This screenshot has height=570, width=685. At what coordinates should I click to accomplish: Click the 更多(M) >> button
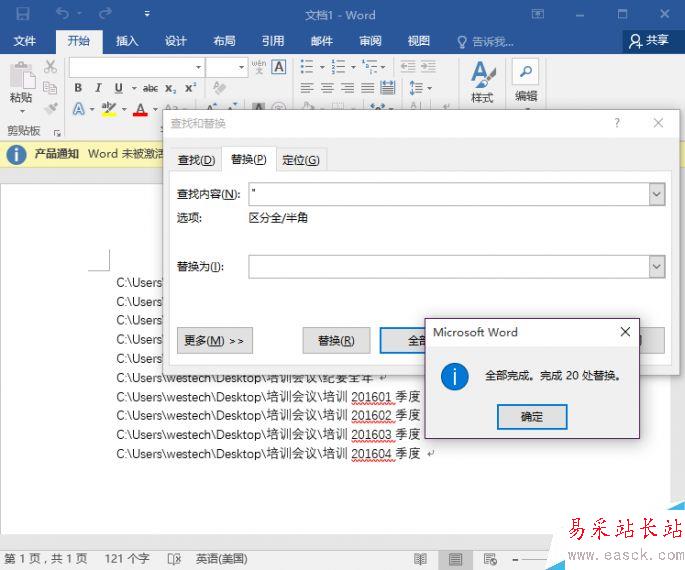point(214,340)
